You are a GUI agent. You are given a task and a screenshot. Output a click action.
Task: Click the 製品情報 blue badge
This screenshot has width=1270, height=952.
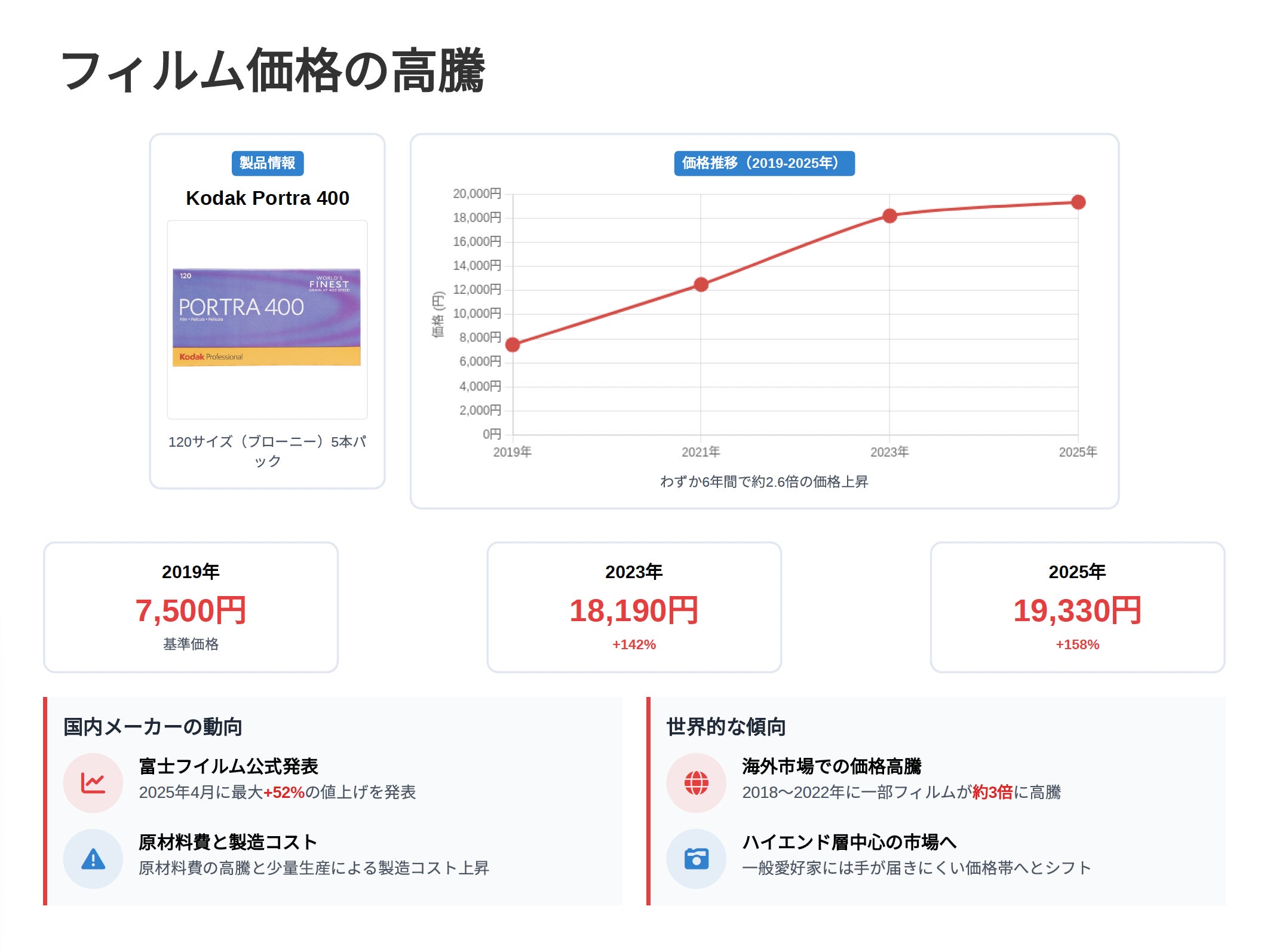click(268, 163)
